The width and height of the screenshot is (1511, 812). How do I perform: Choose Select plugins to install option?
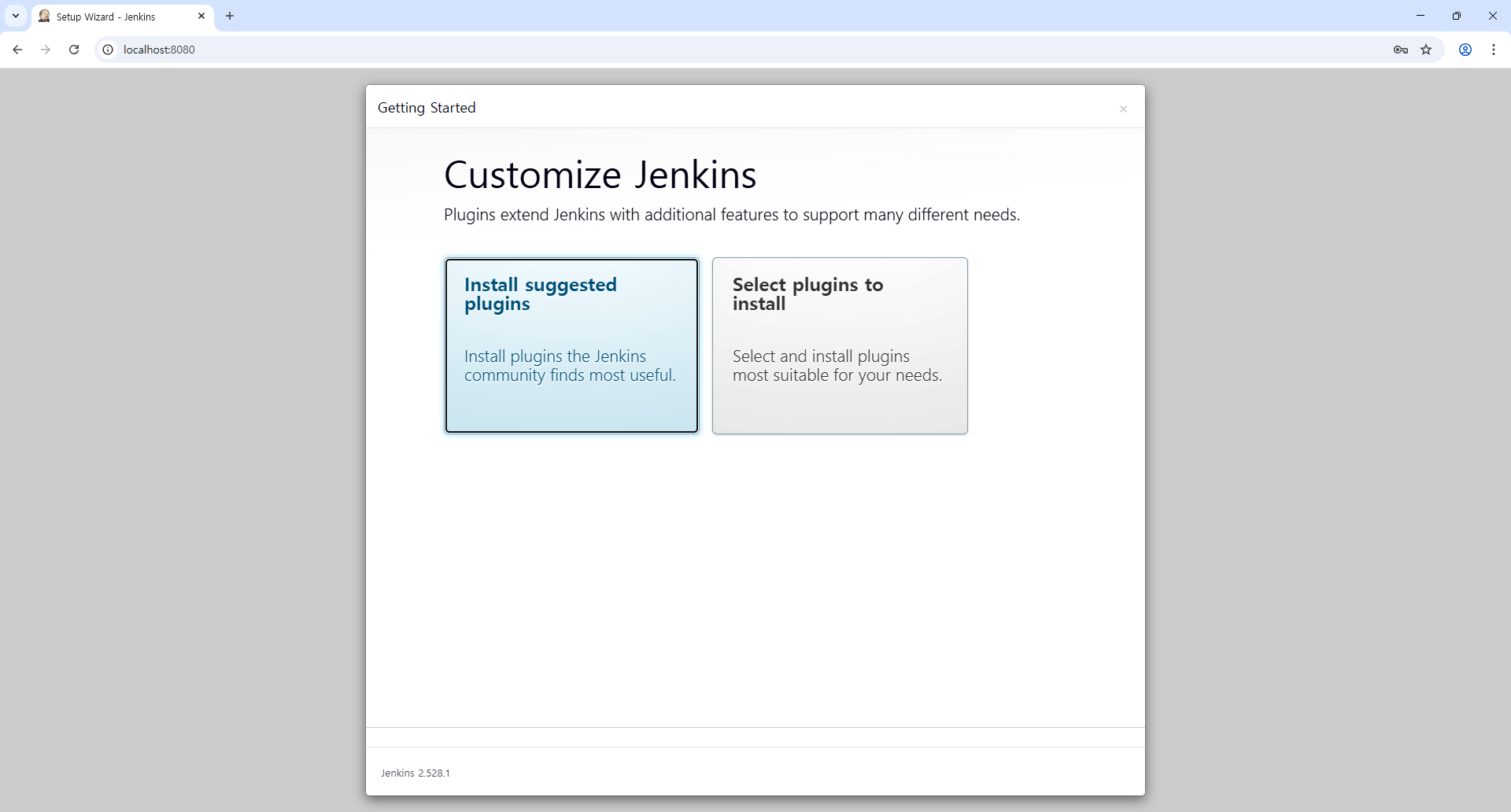[x=840, y=345]
